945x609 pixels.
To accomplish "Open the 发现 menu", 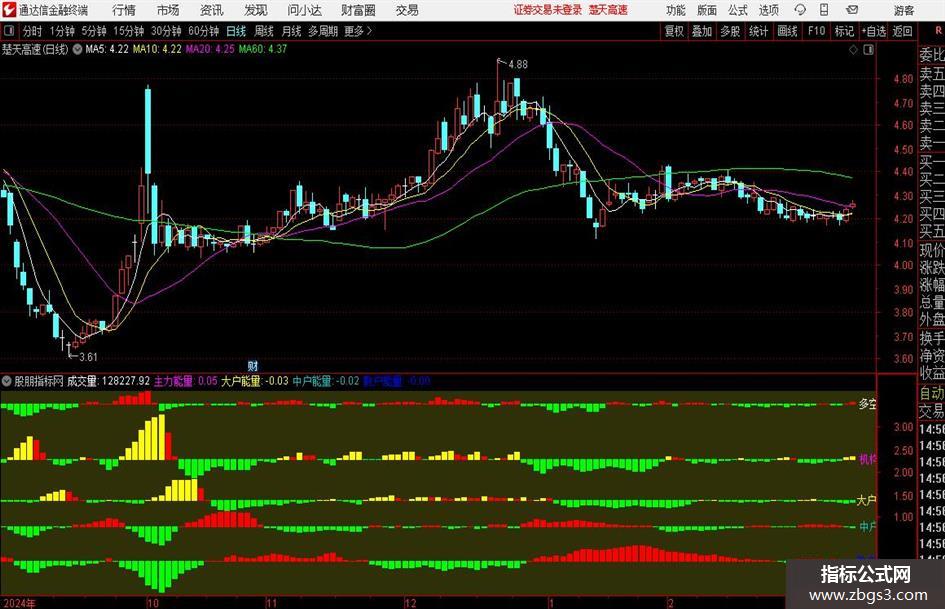I will point(256,10).
